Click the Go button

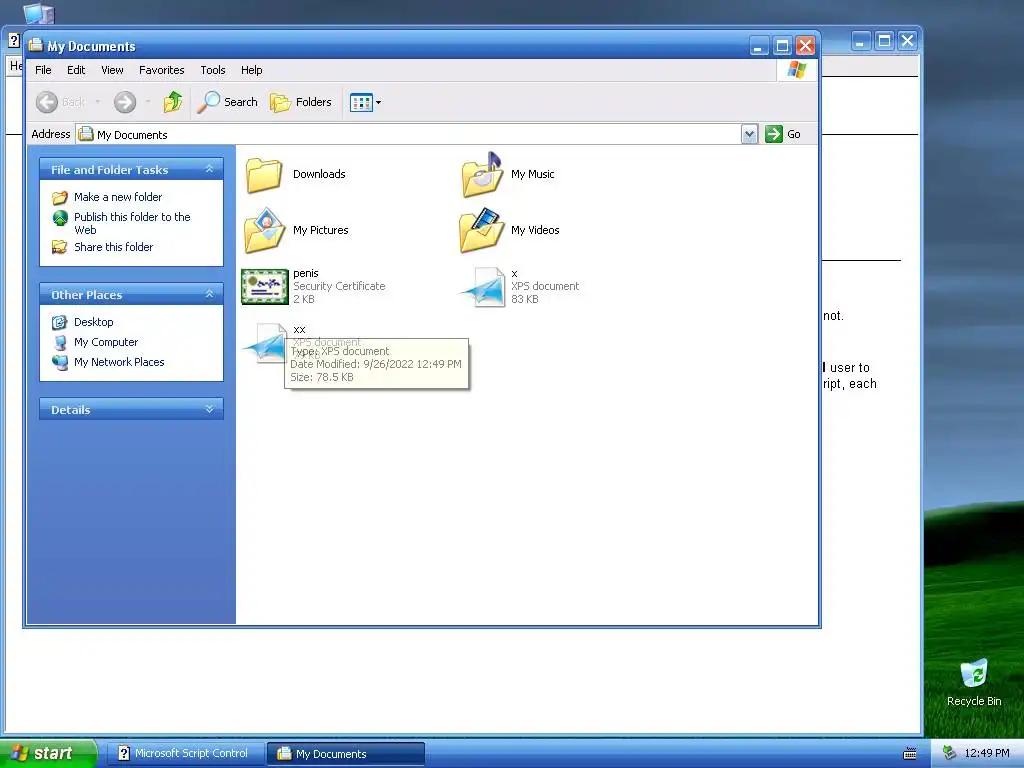coord(783,134)
